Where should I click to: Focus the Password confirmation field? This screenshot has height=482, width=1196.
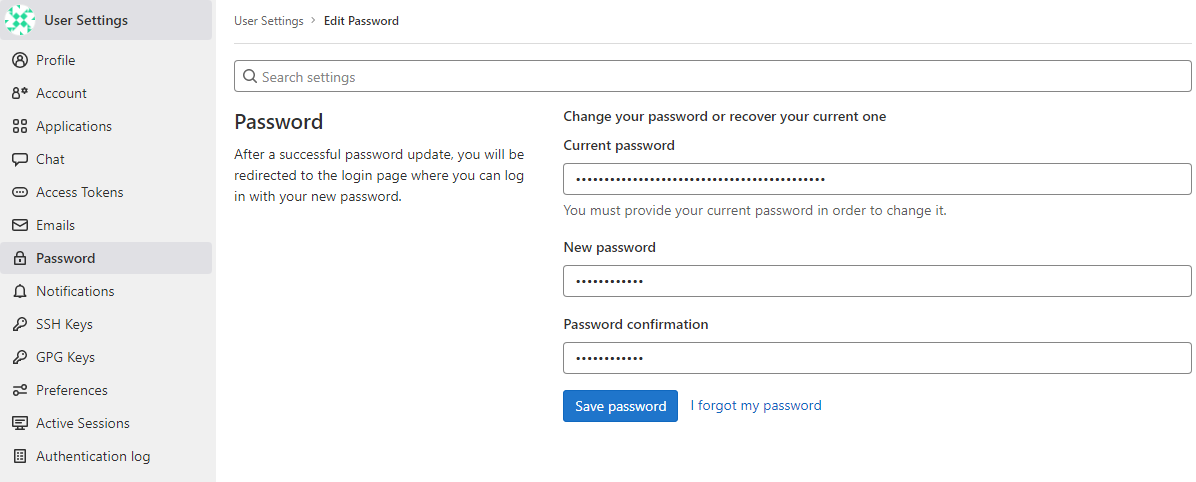pos(877,358)
